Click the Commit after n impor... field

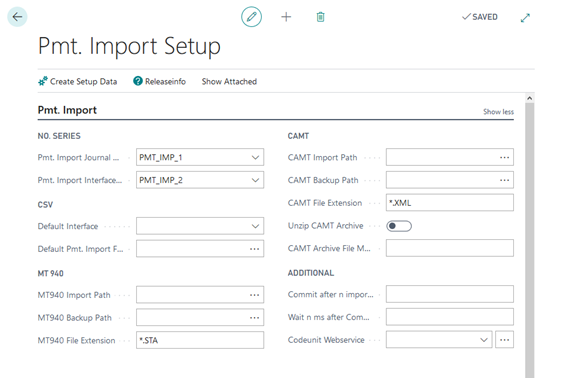click(x=450, y=294)
